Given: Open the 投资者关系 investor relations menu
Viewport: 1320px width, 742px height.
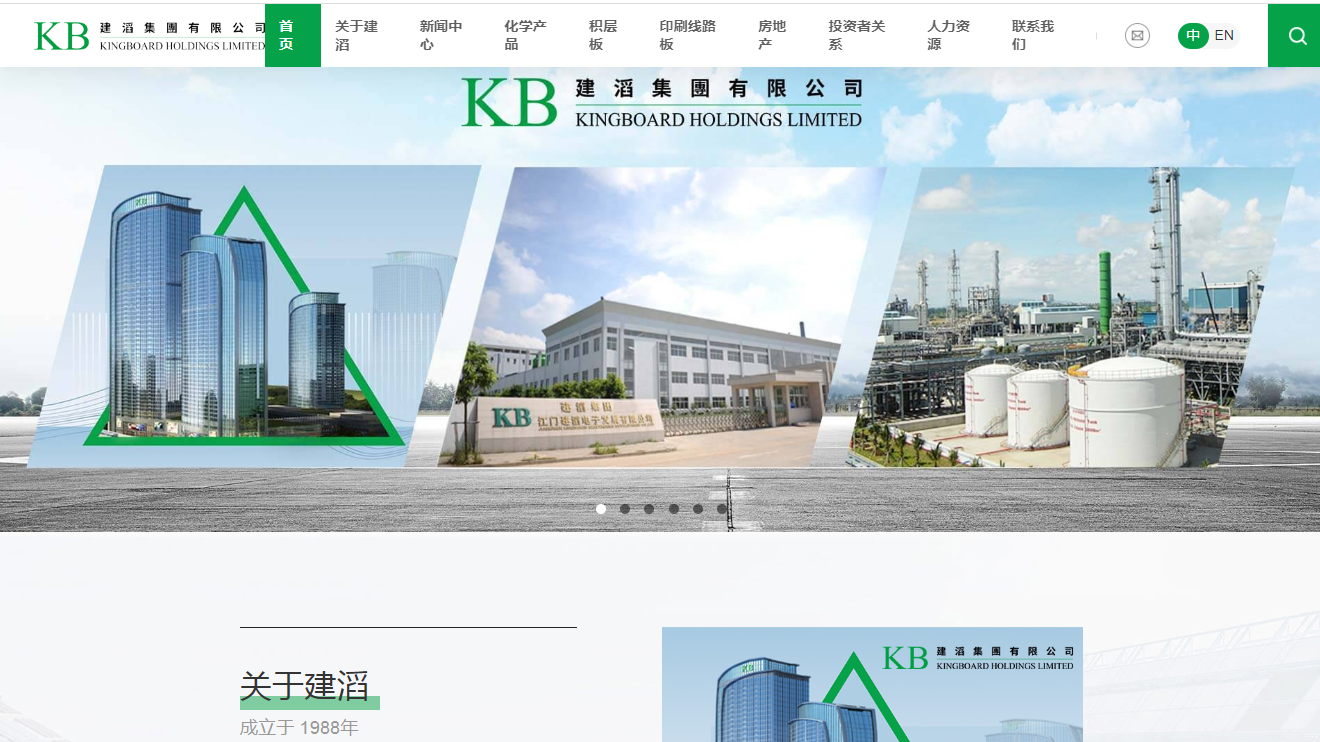Looking at the screenshot, I should click(858, 35).
